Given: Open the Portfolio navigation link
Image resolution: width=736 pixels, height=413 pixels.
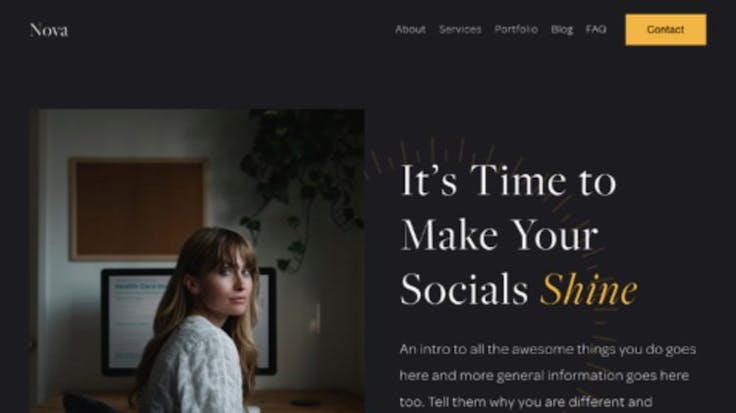Looking at the screenshot, I should (x=516, y=30).
